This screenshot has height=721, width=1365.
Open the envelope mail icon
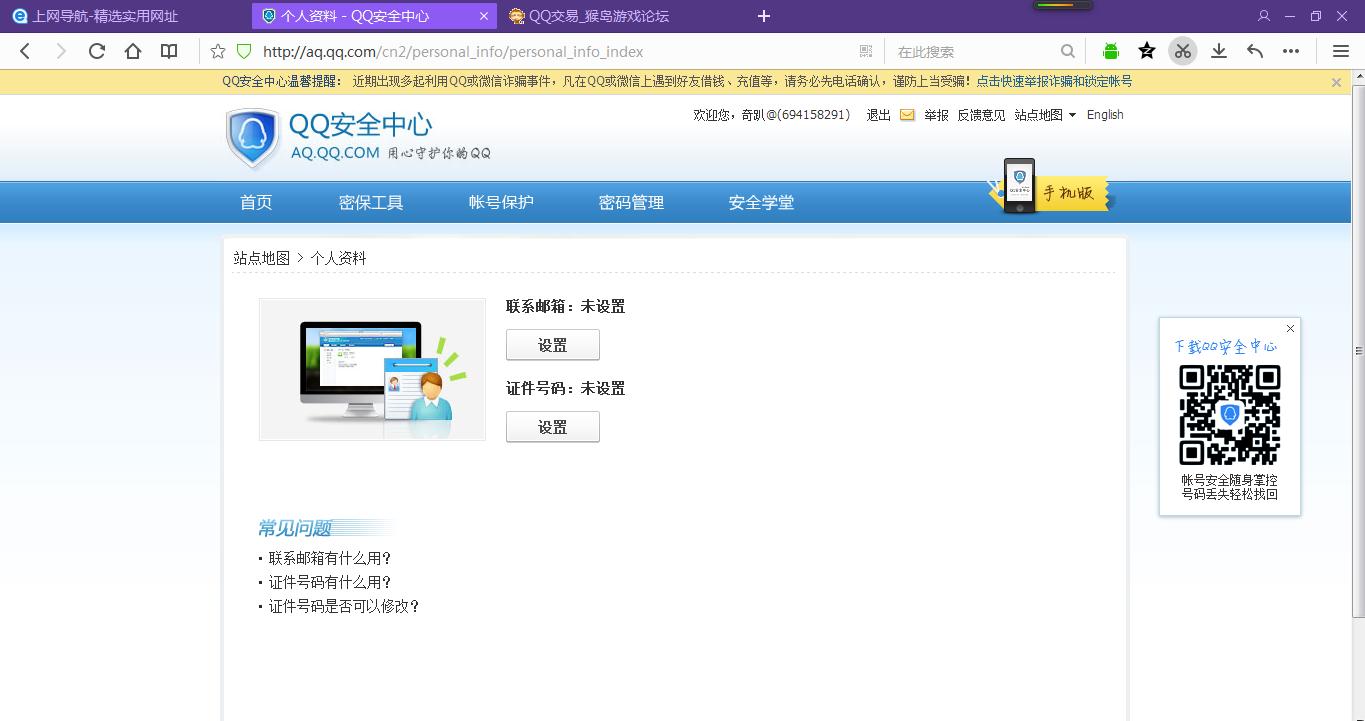pos(907,115)
